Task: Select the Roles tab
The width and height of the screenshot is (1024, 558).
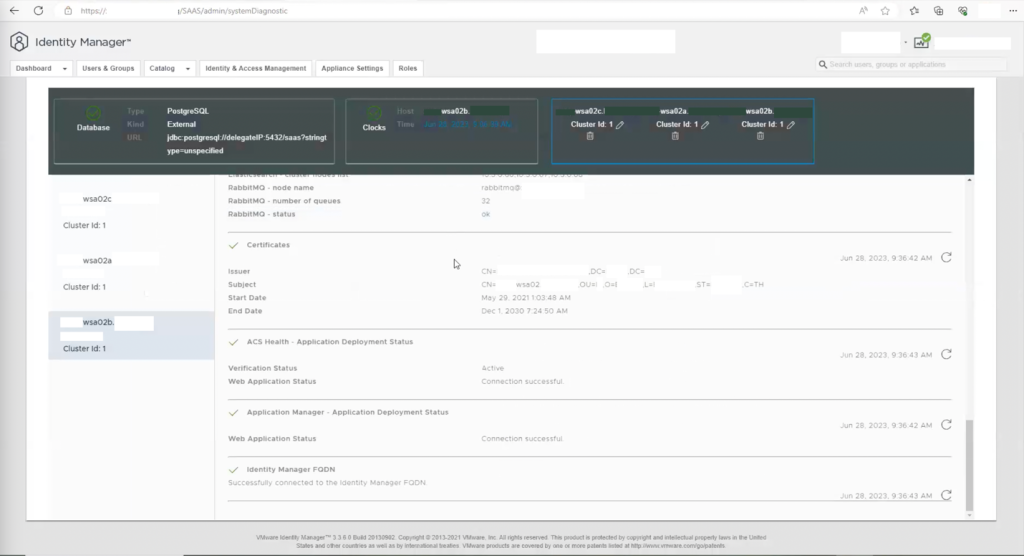Action: coord(408,68)
